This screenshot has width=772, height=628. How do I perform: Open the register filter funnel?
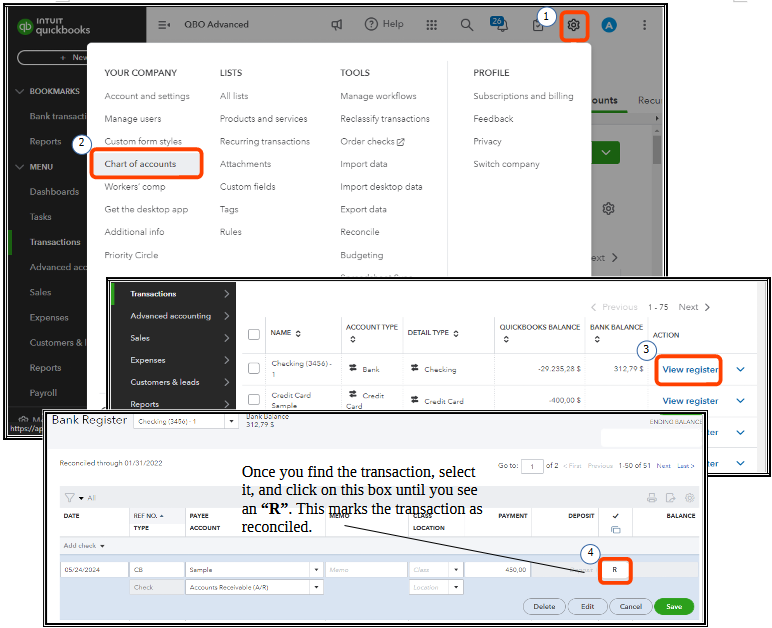(69, 498)
